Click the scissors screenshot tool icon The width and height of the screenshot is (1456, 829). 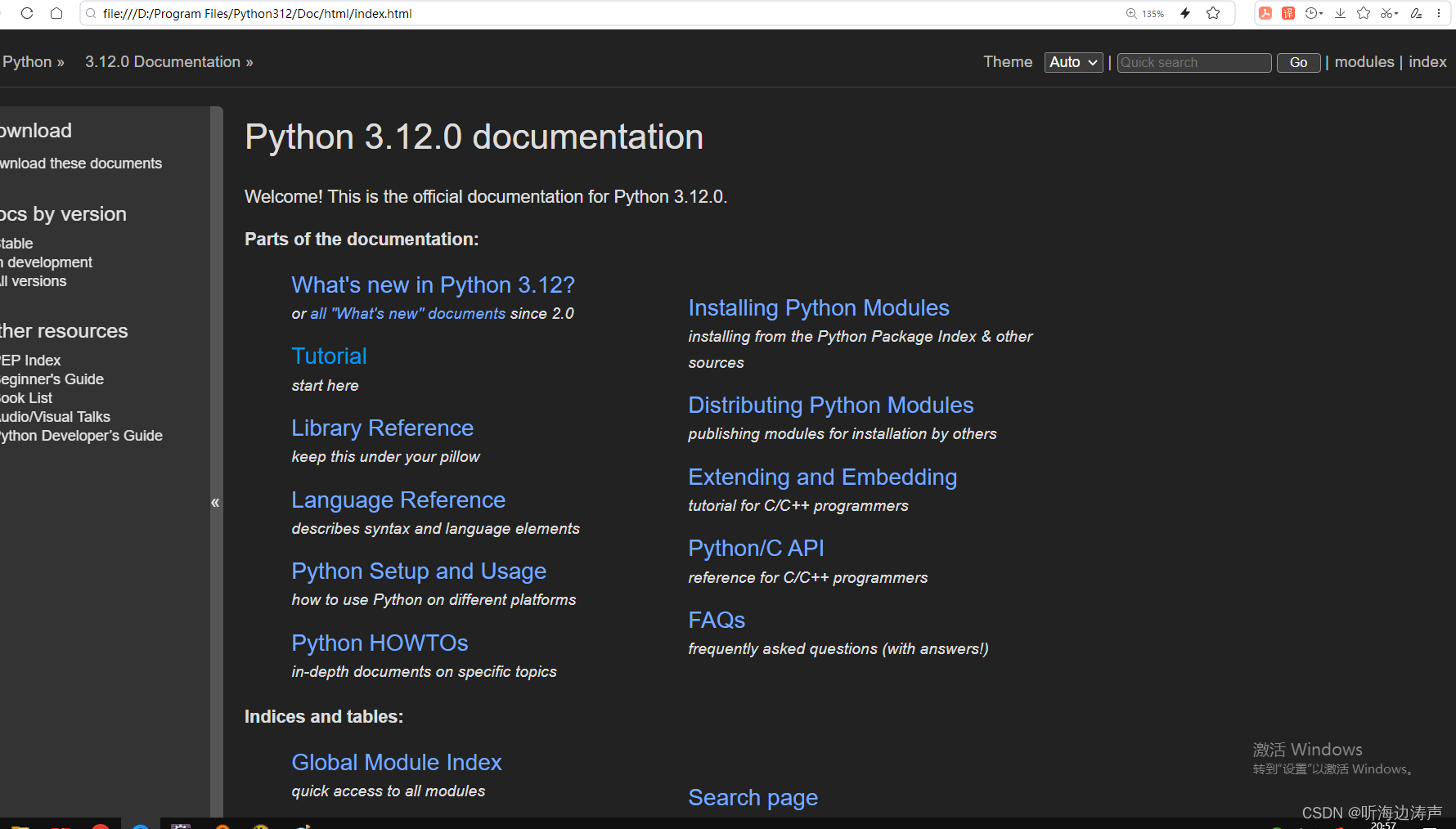(1386, 13)
